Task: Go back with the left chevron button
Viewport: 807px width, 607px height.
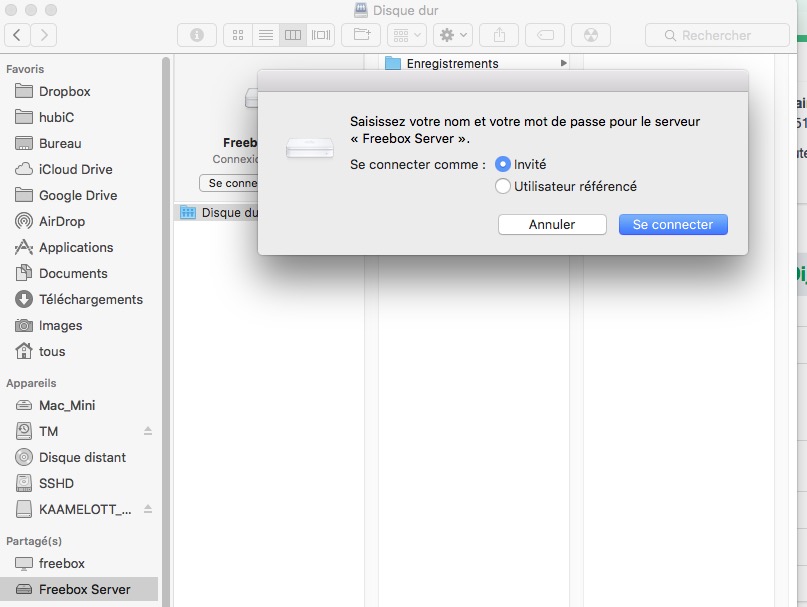Action: pos(17,35)
